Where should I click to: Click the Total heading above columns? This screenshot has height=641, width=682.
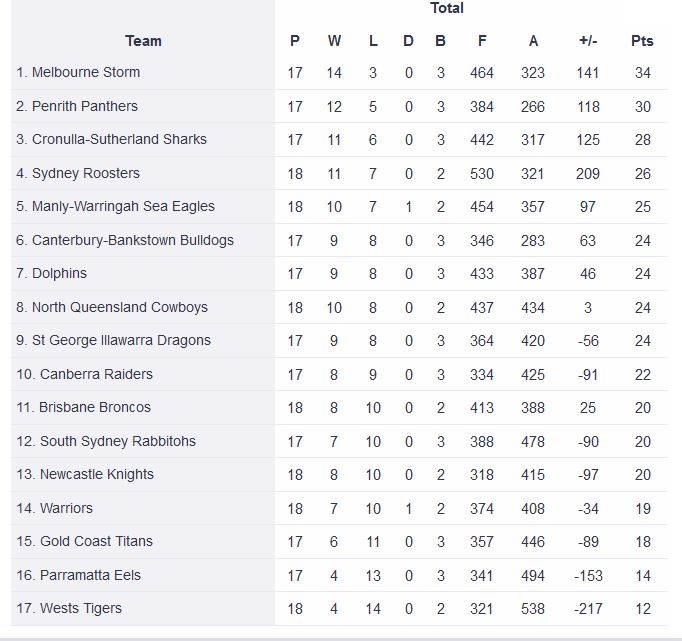pyautogui.click(x=447, y=8)
